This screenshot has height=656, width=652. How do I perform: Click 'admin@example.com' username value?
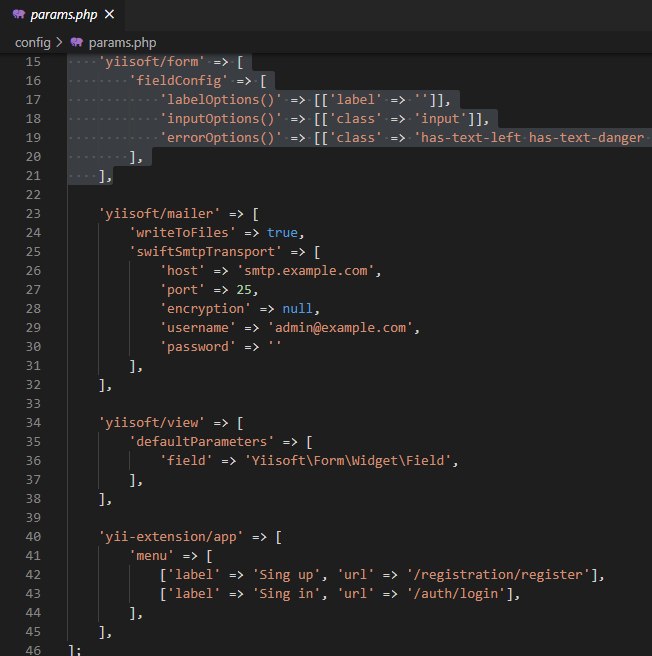(x=340, y=328)
